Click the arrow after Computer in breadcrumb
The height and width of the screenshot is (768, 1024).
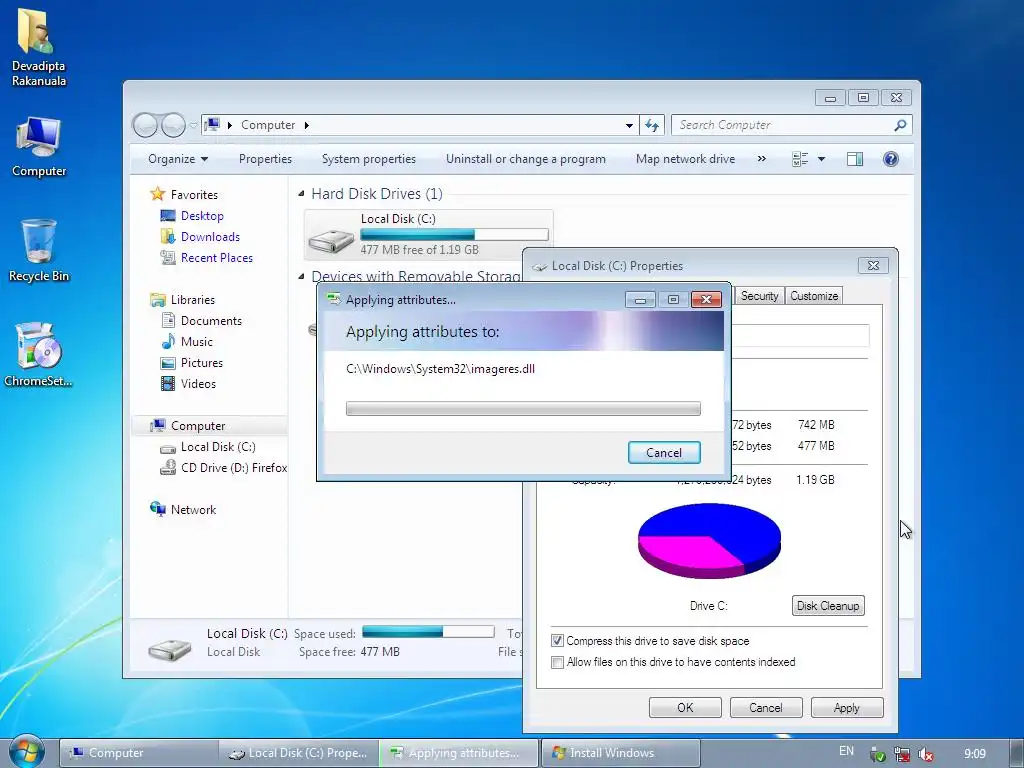[x=306, y=125]
